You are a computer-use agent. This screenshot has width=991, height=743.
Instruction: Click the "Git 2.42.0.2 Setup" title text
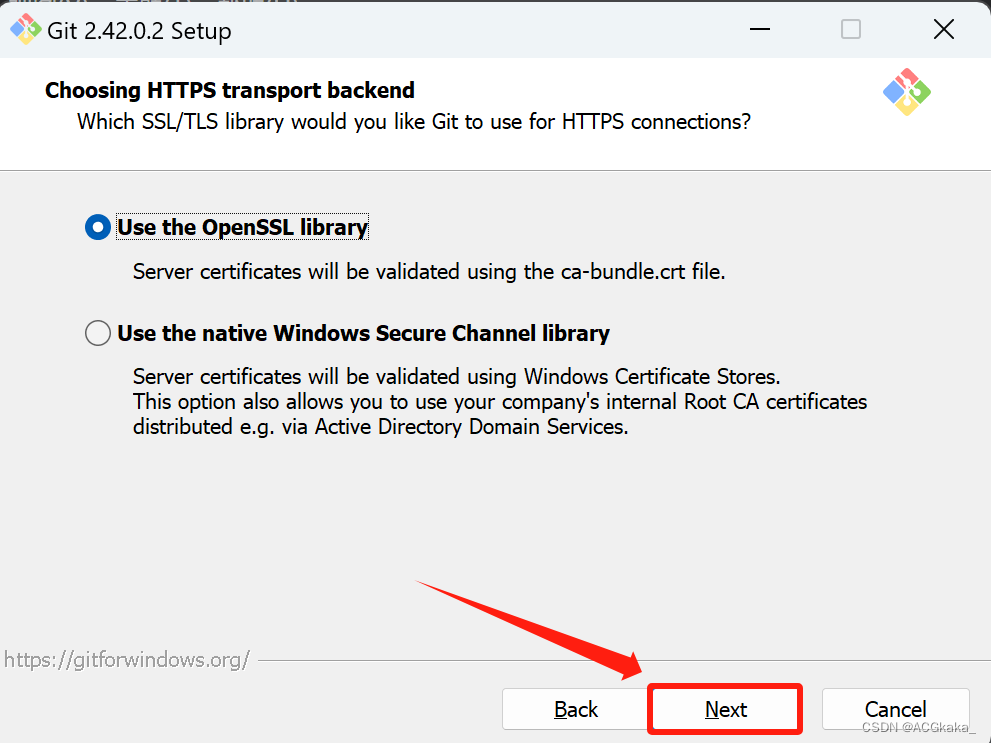point(139,31)
